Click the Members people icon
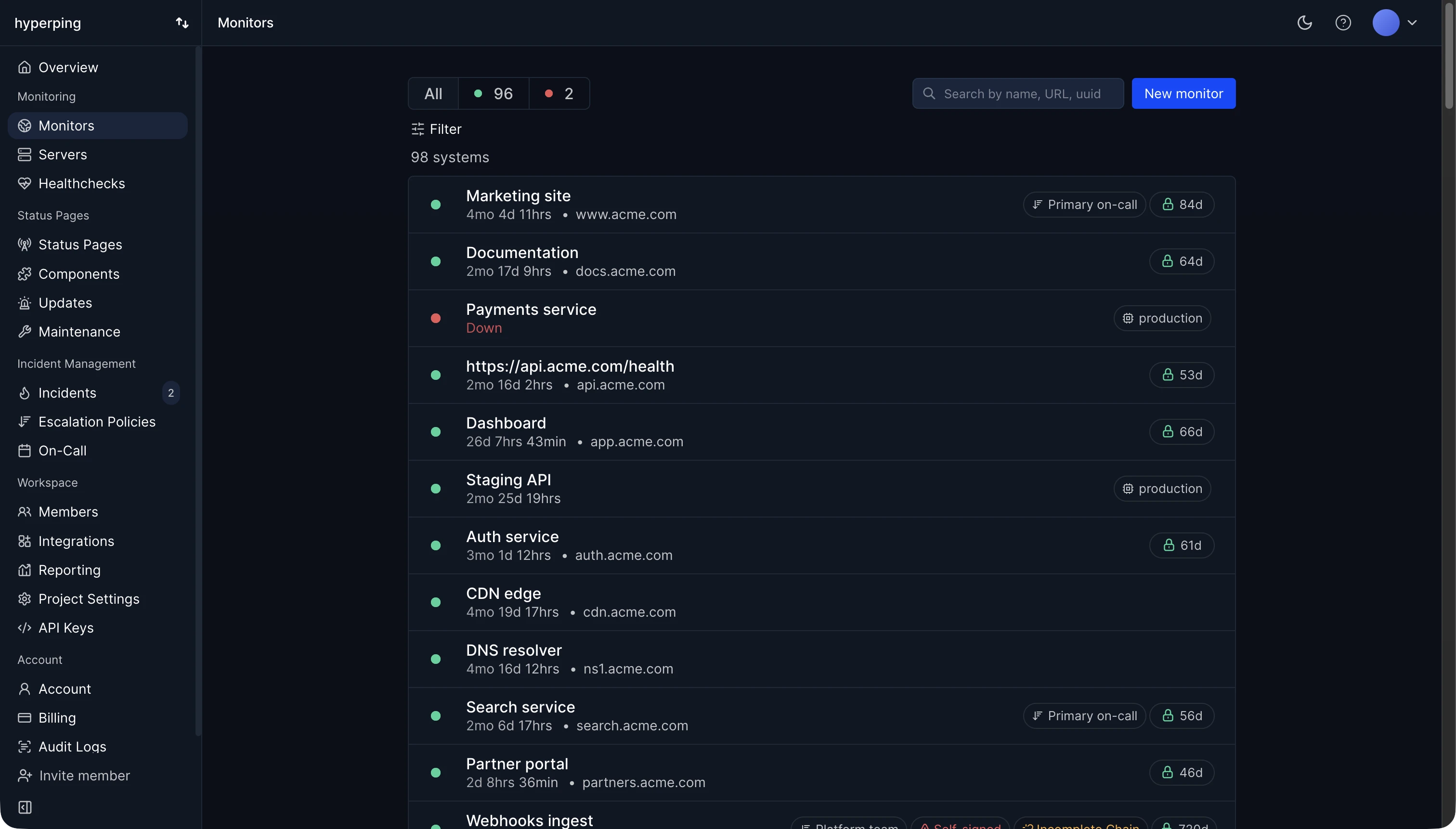This screenshot has width=1456, height=829. [24, 512]
